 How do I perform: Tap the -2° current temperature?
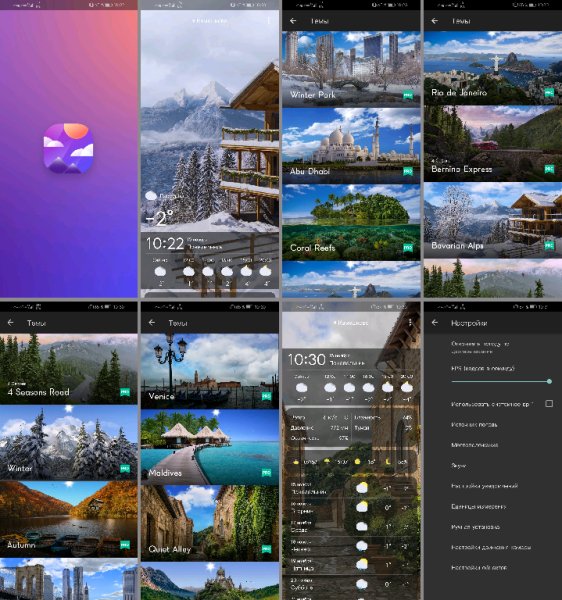pyautogui.click(x=160, y=218)
